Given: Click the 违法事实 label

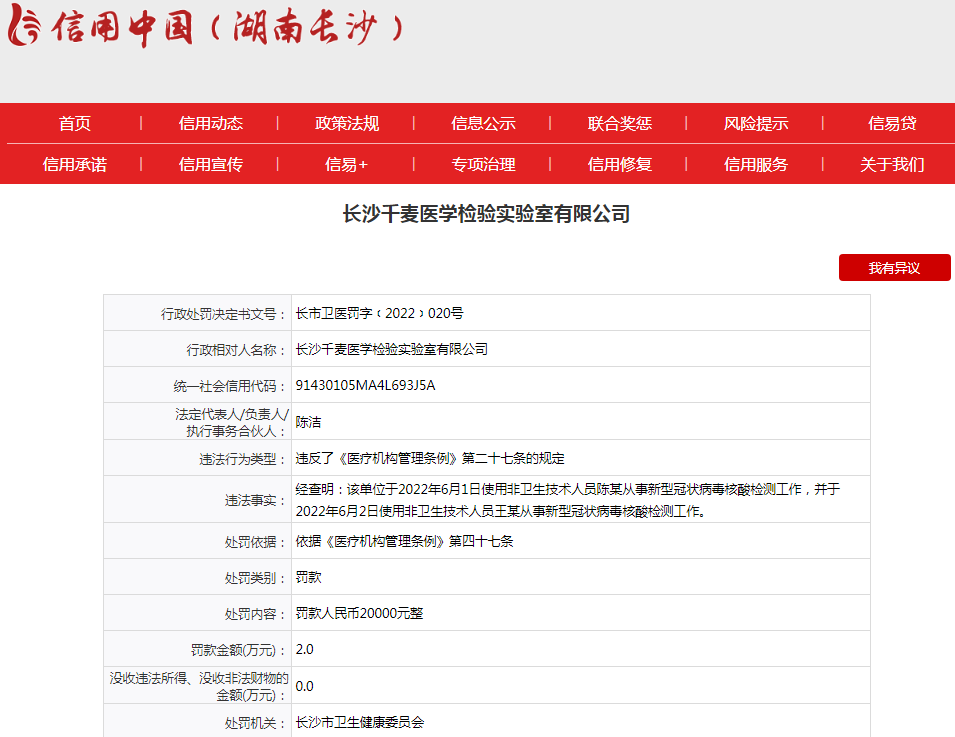Looking at the screenshot, I should pos(256,500).
